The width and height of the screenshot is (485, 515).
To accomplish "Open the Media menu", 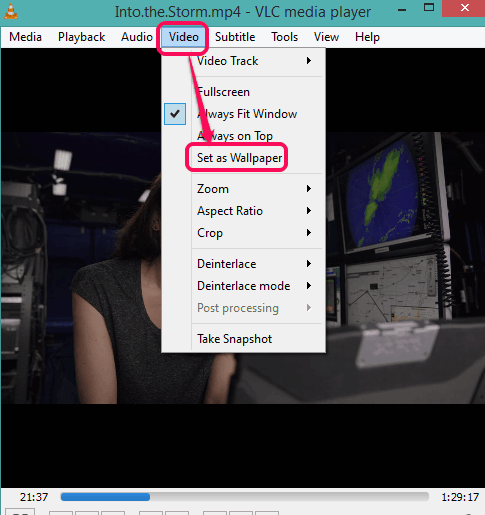I will point(26,37).
